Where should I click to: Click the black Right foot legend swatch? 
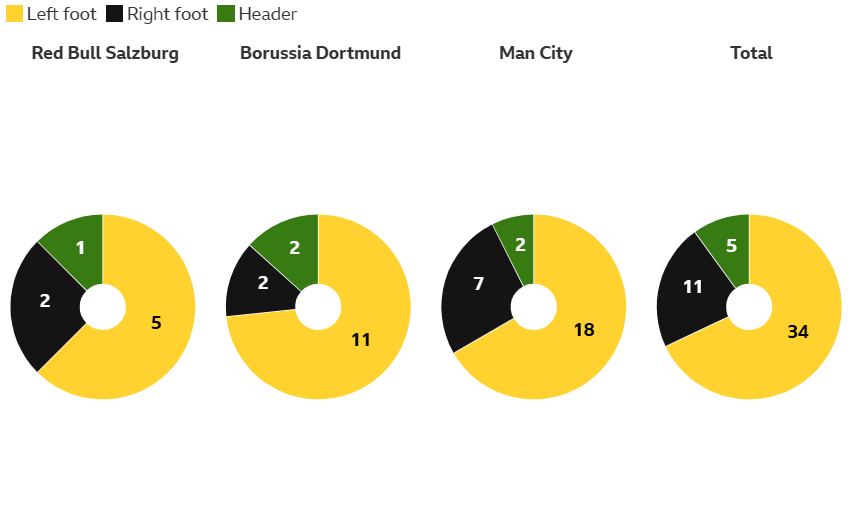click(115, 14)
